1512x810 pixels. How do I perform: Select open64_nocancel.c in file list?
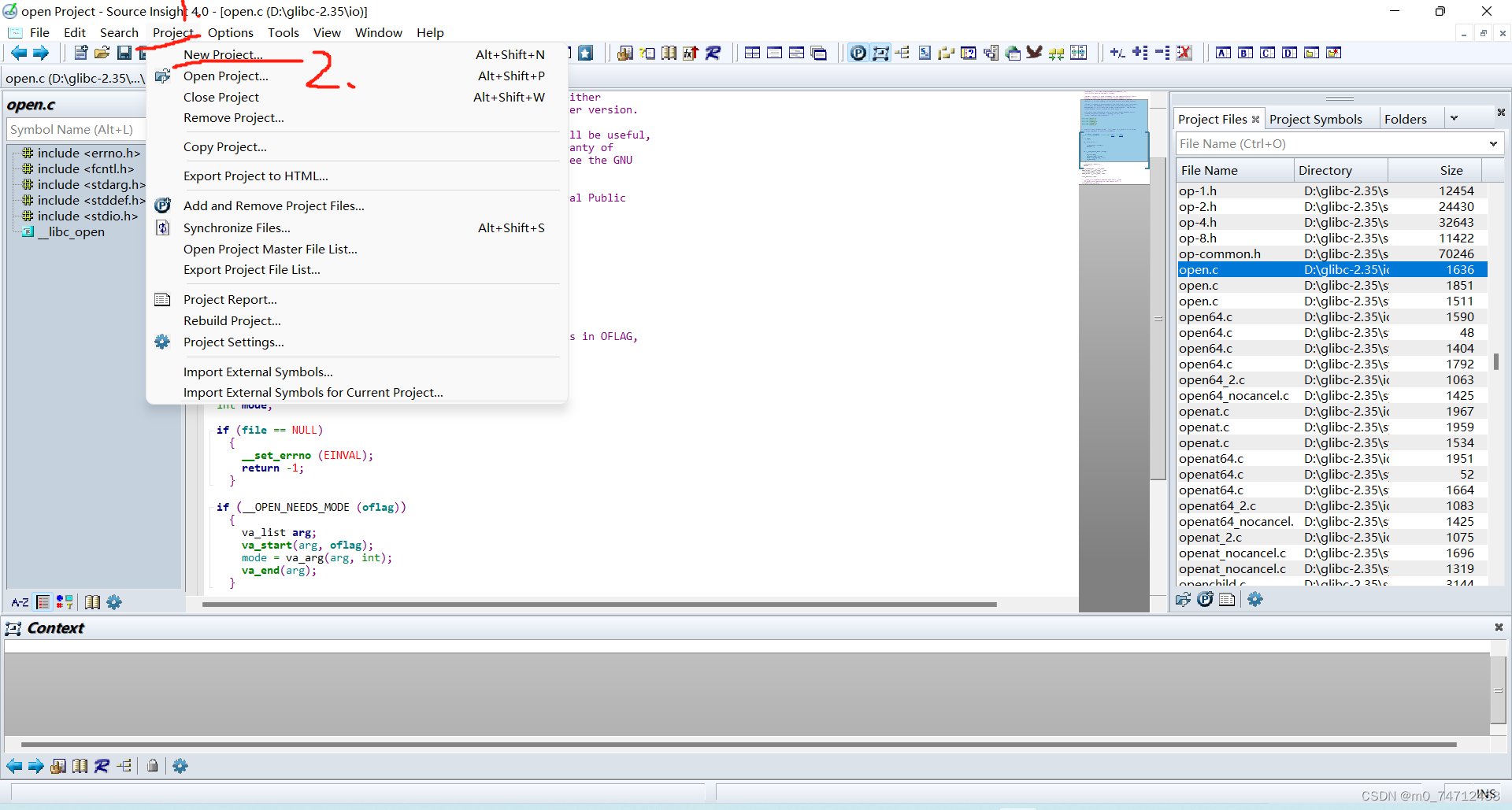tap(1332, 395)
